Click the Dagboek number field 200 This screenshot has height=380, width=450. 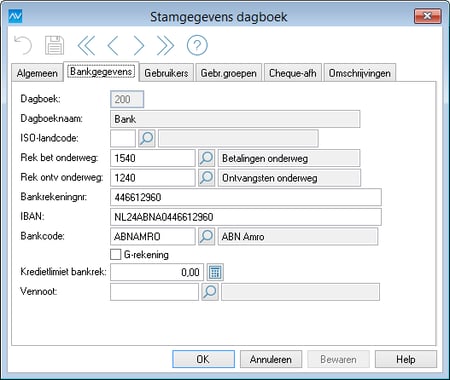127,99
